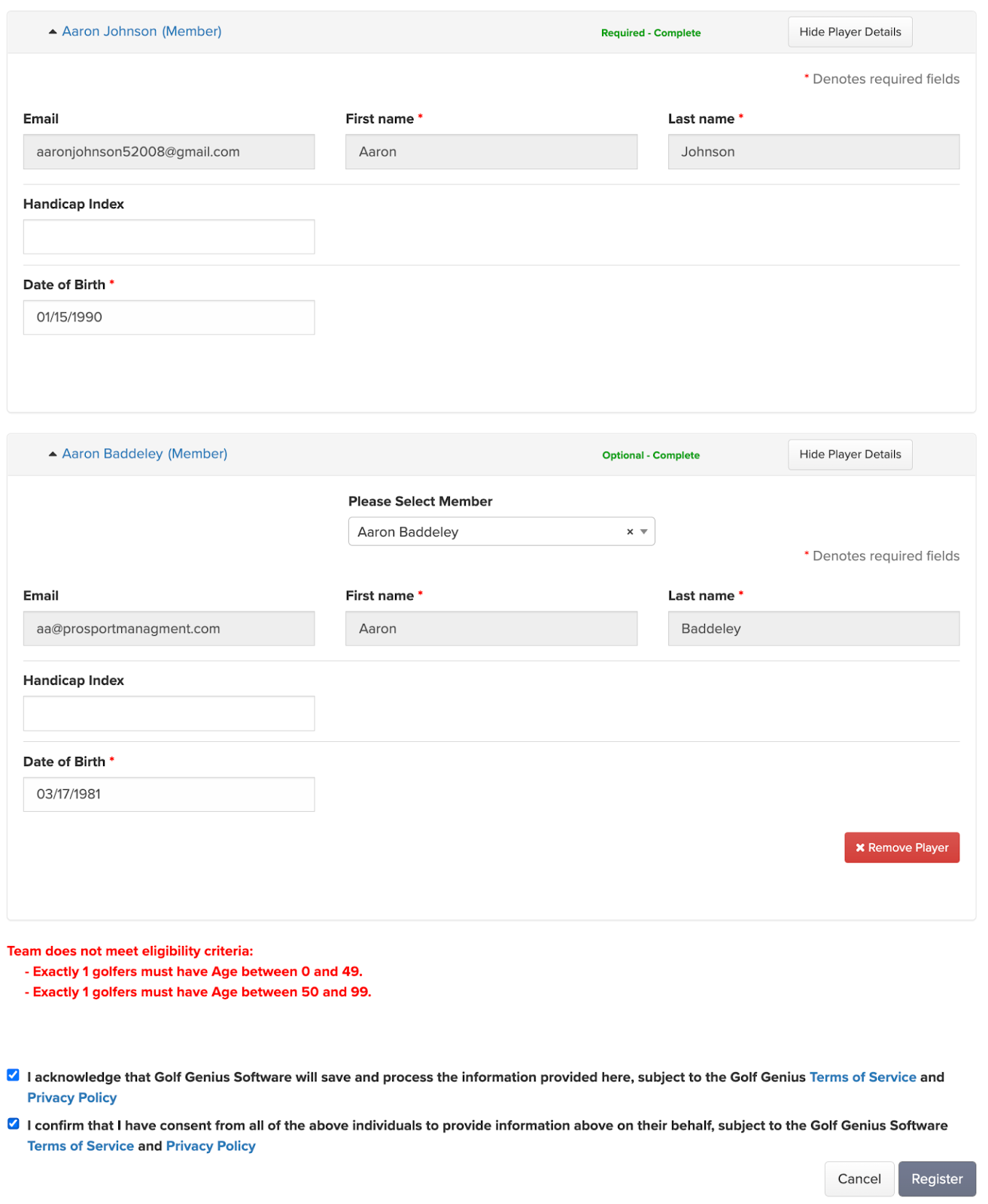Screen dimensions: 988x1204
Task: Open the Aaron Johnson (Member) header link
Action: tap(141, 32)
